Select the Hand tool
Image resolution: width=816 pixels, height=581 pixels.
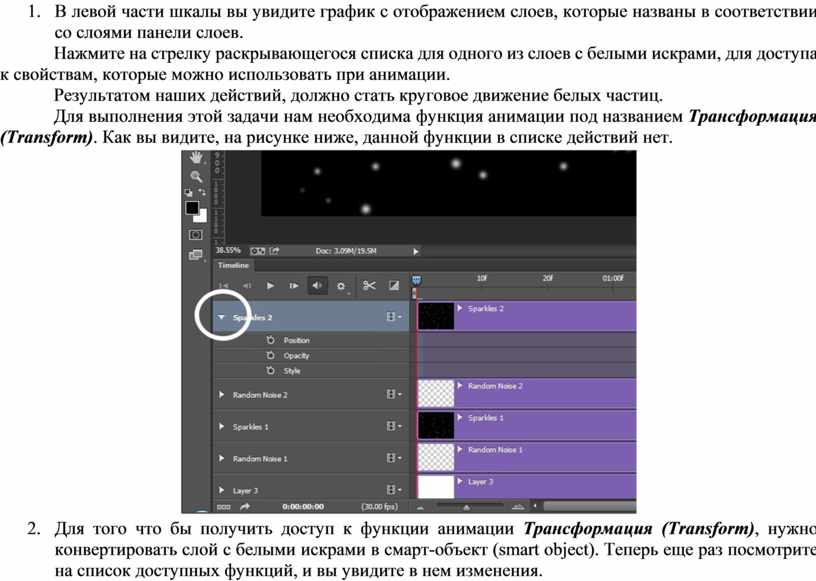196,157
